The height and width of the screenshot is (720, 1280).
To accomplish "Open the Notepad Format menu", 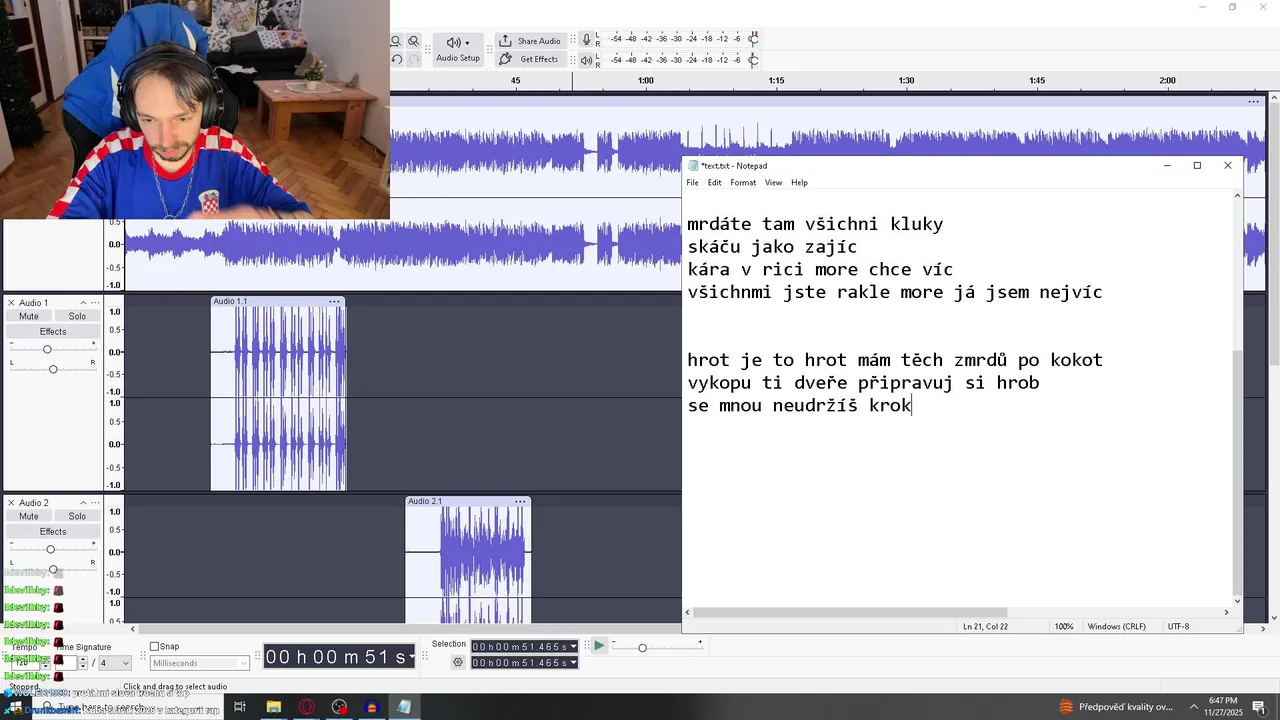I will (743, 183).
